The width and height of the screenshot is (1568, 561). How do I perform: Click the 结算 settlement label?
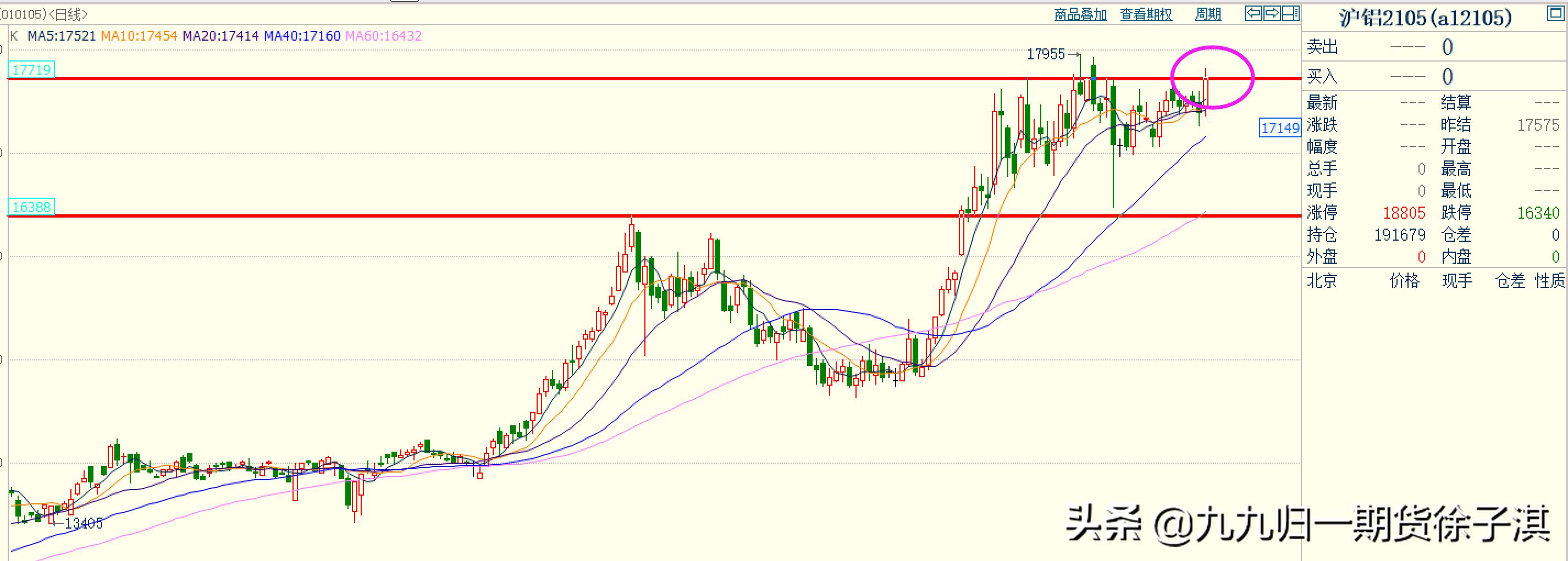click(x=1456, y=103)
